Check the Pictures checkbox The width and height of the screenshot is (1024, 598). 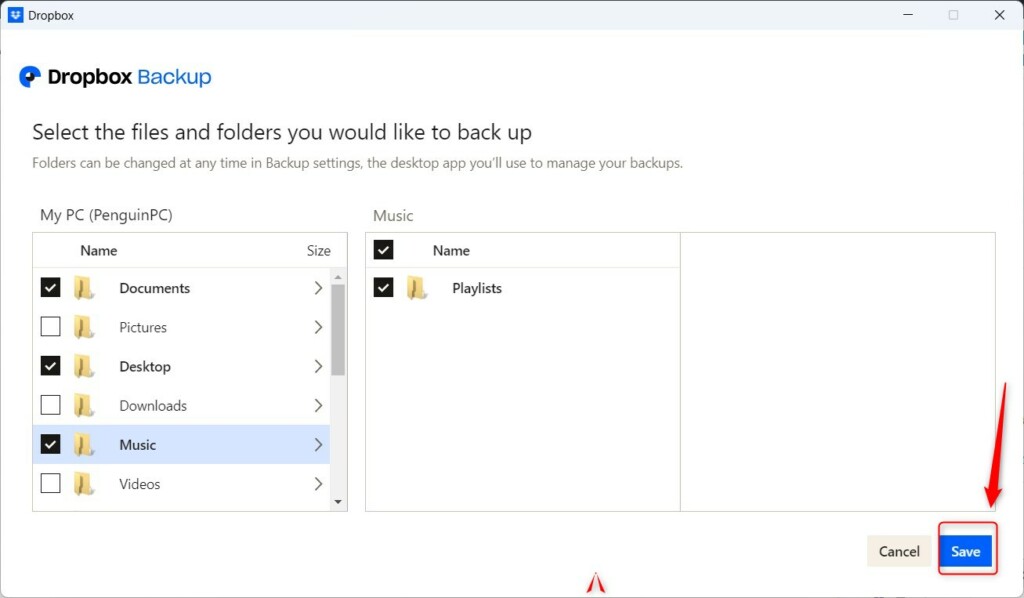(x=50, y=326)
